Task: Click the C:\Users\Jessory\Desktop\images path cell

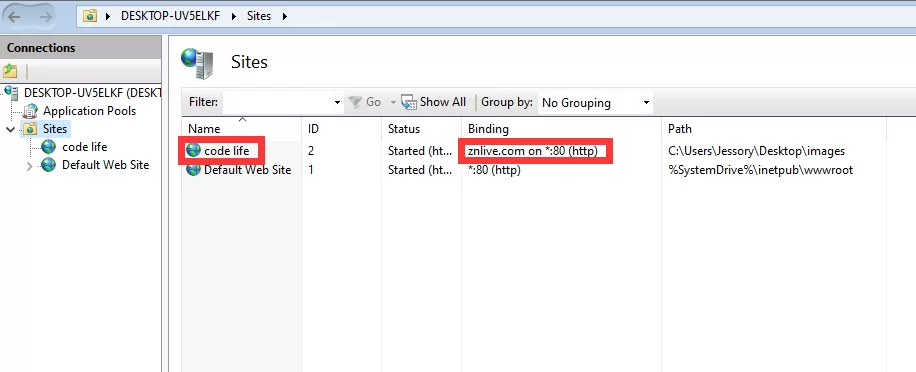Action: [757, 151]
